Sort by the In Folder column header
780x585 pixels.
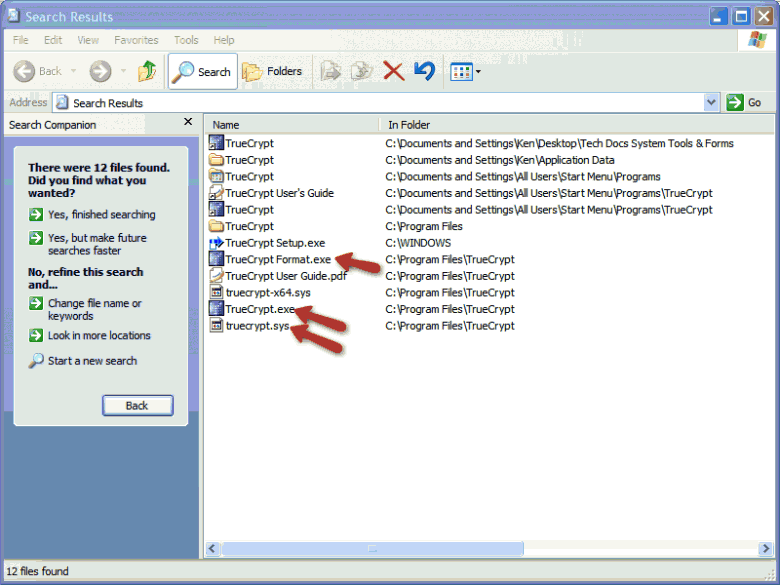click(x=577, y=125)
